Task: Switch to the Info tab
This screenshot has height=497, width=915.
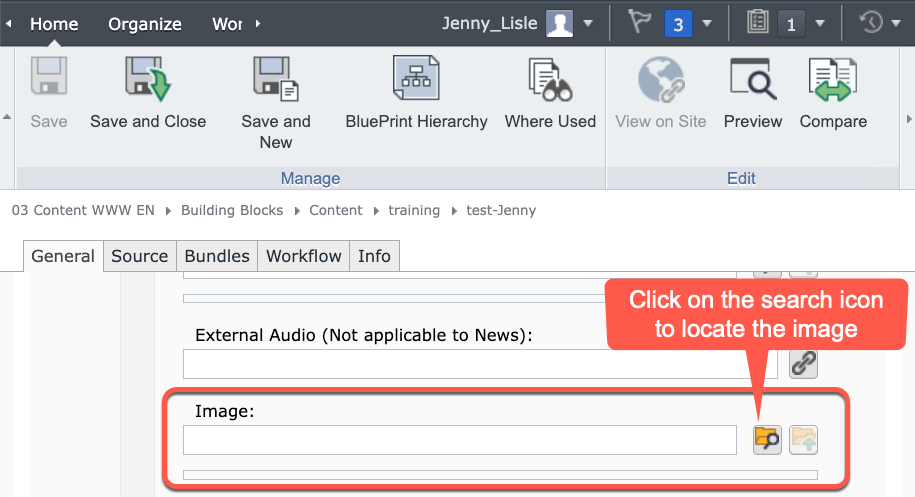Action: click(x=374, y=256)
